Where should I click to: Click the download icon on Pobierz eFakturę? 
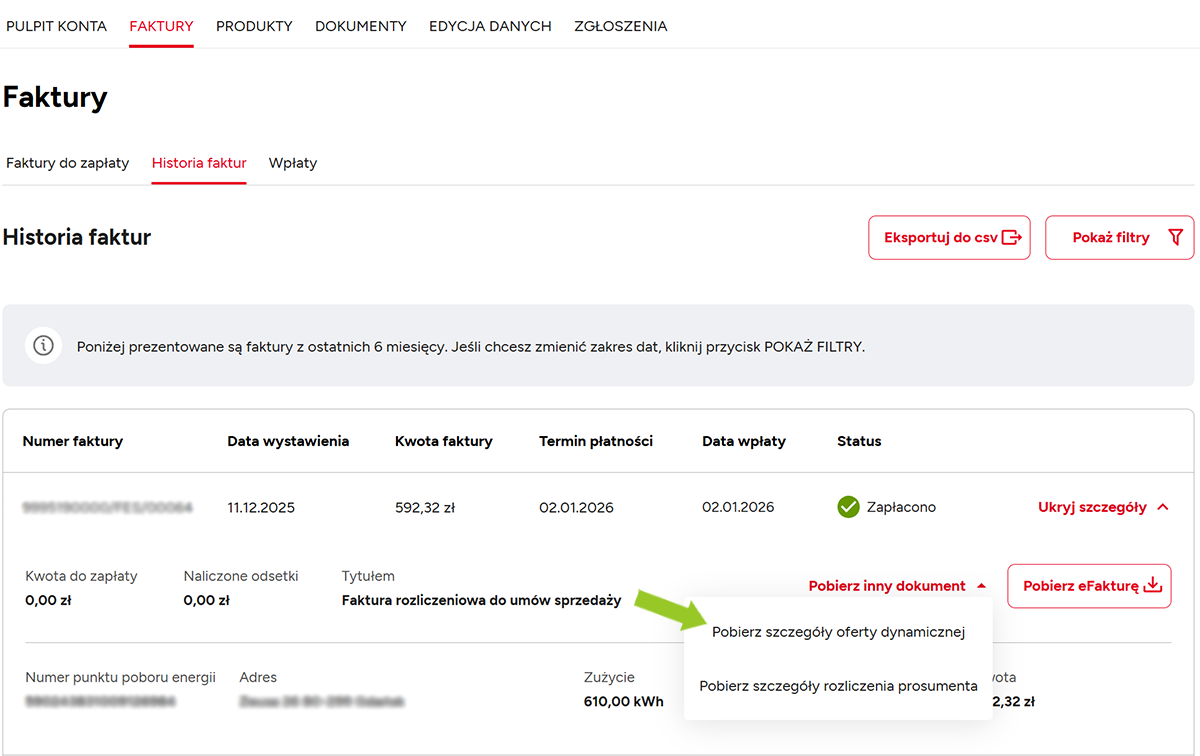point(1153,586)
